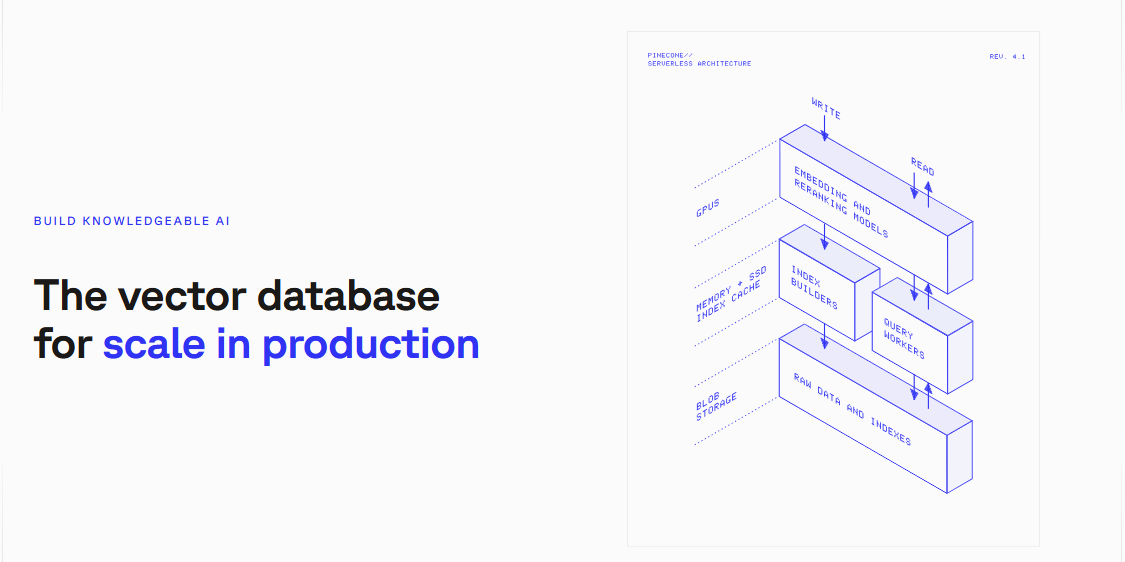Click the Blob Storage layer label
1125x562 pixels.
click(x=715, y=405)
